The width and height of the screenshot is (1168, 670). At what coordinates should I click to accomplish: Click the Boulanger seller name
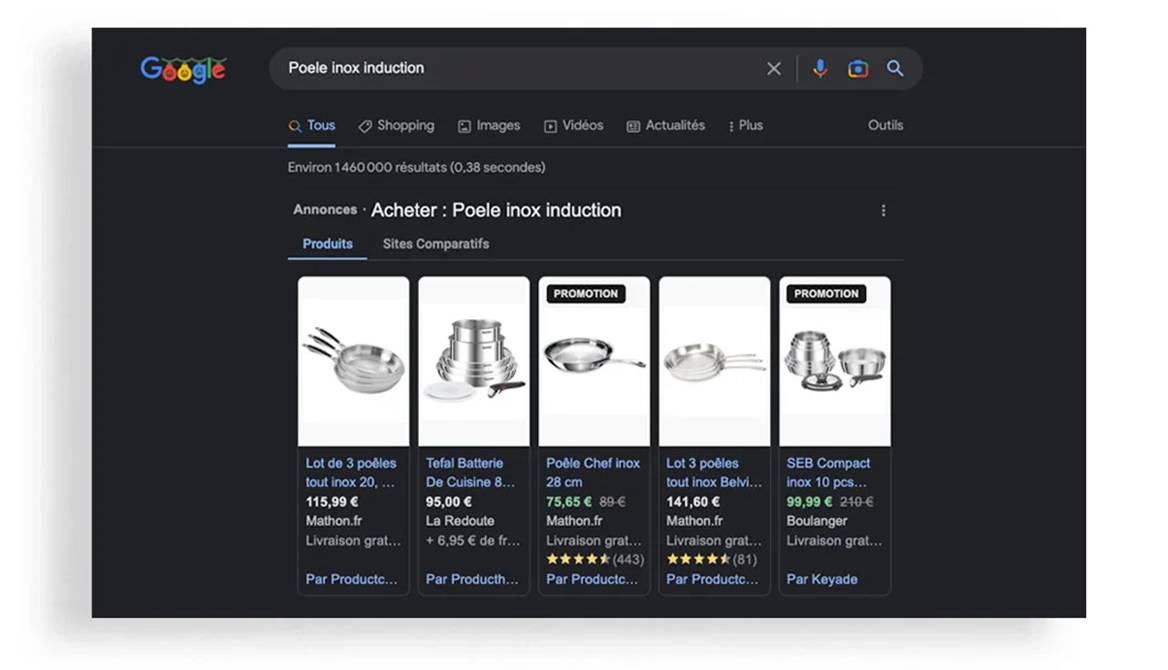816,521
